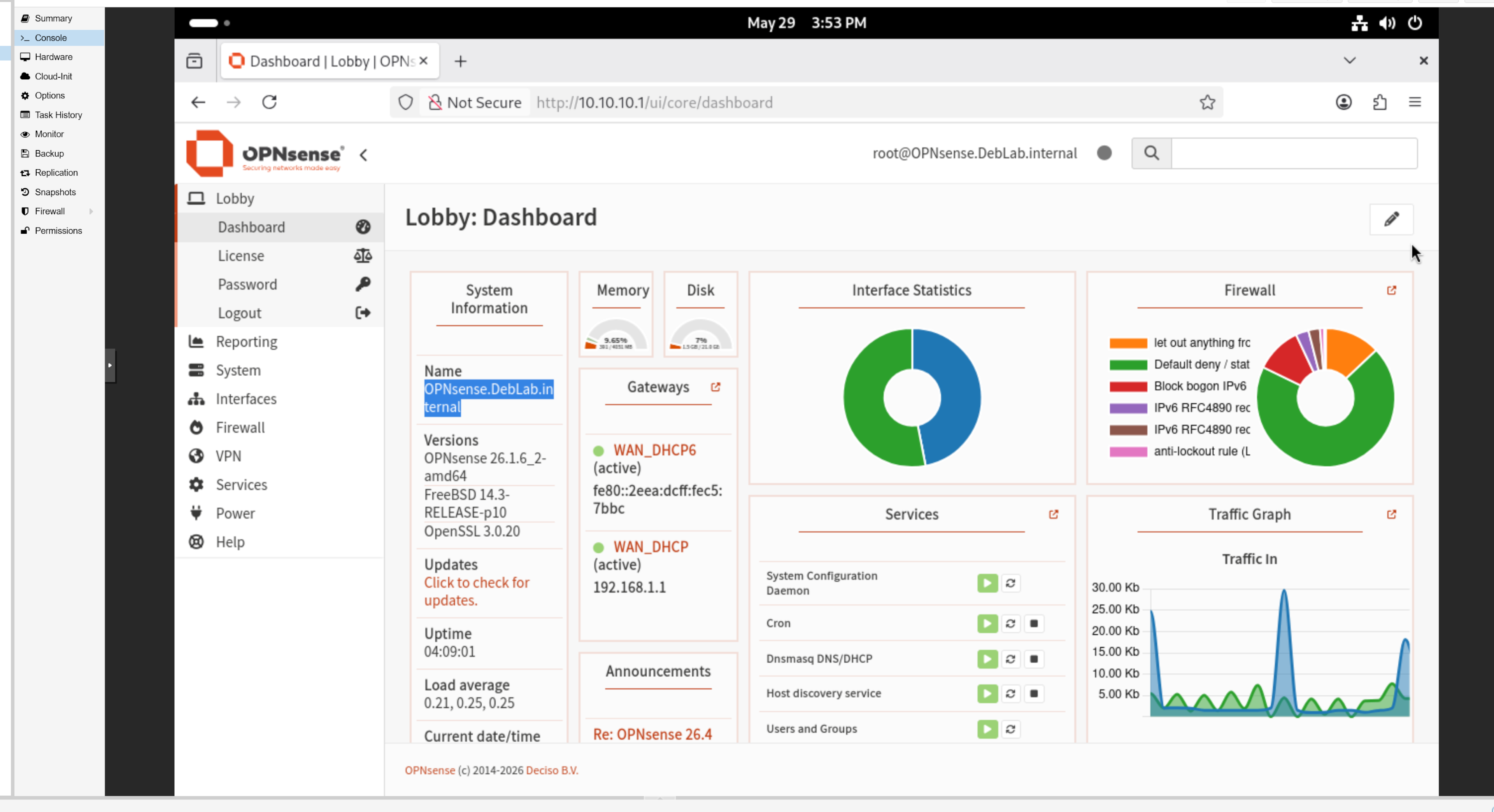Click the OPNsense logo
Image resolution: width=1494 pixels, height=812 pixels.
click(x=265, y=153)
